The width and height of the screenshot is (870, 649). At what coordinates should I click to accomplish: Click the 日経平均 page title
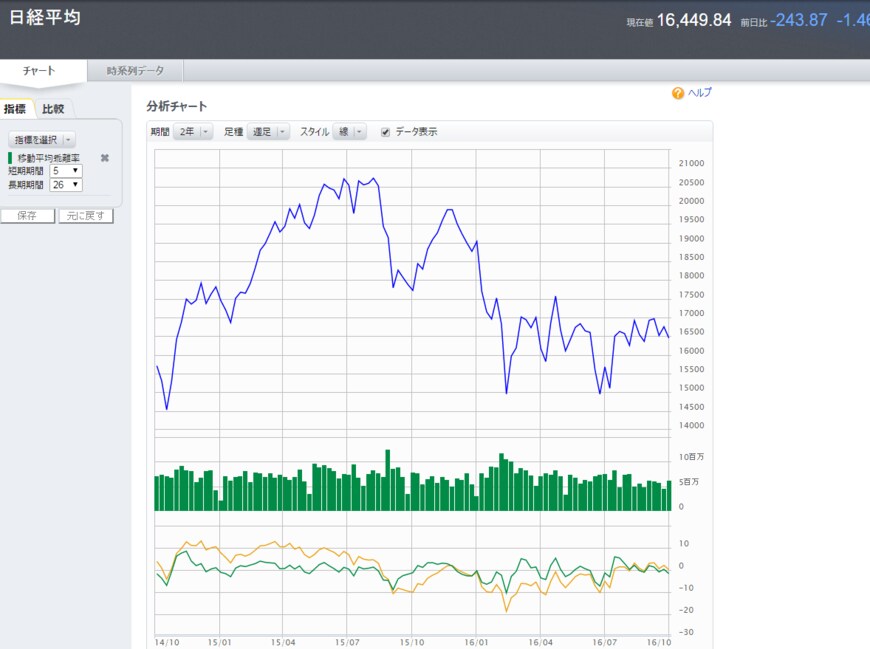(x=45, y=19)
